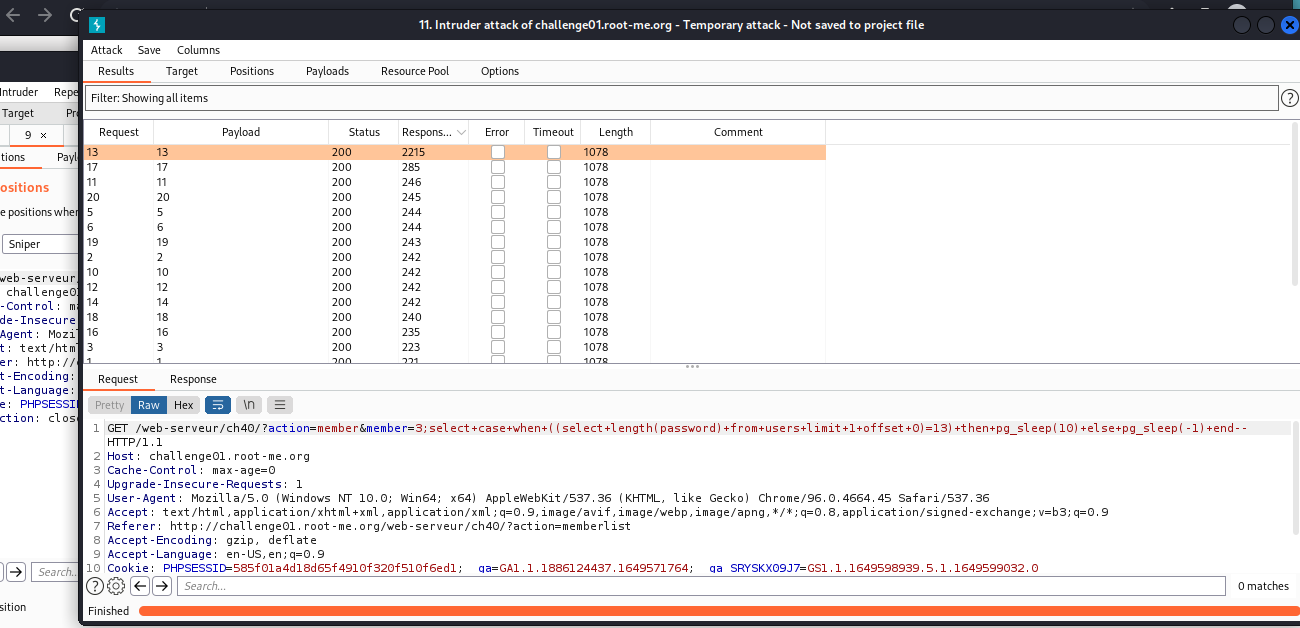Open Intruder tab in background Burp window
This screenshot has width=1300, height=628.
click(19, 92)
